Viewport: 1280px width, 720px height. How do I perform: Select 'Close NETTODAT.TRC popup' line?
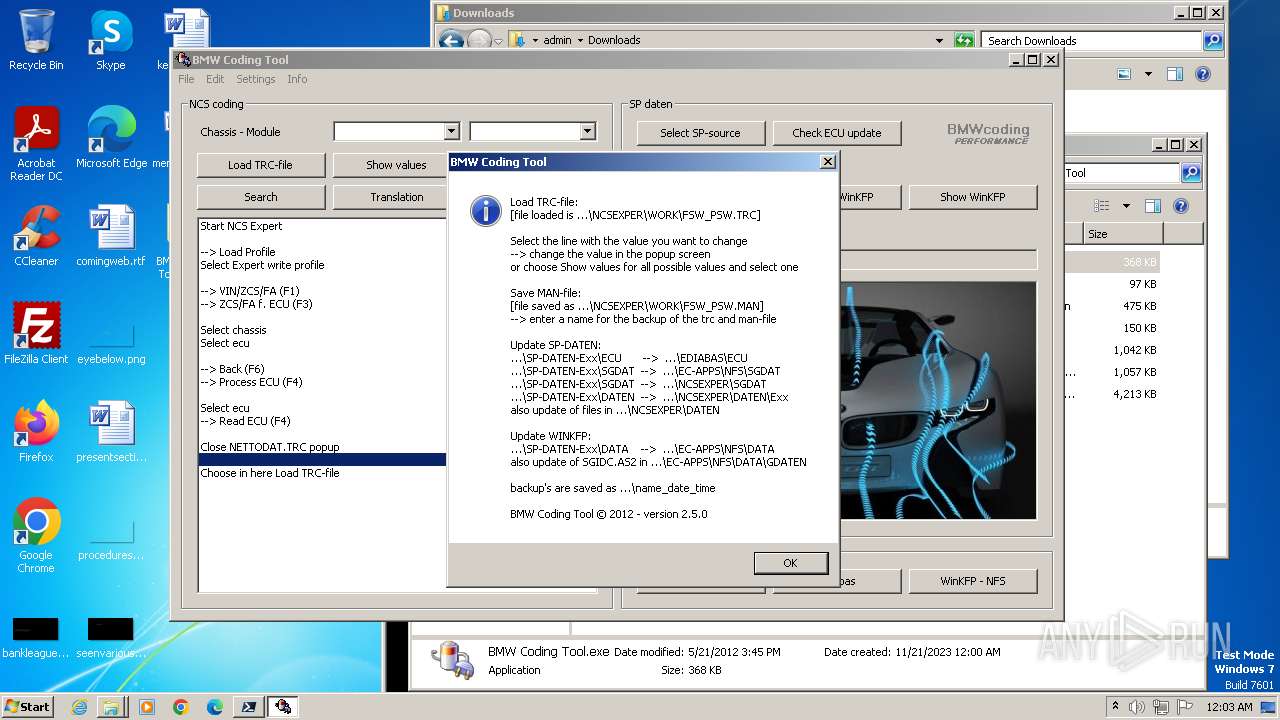coord(269,447)
